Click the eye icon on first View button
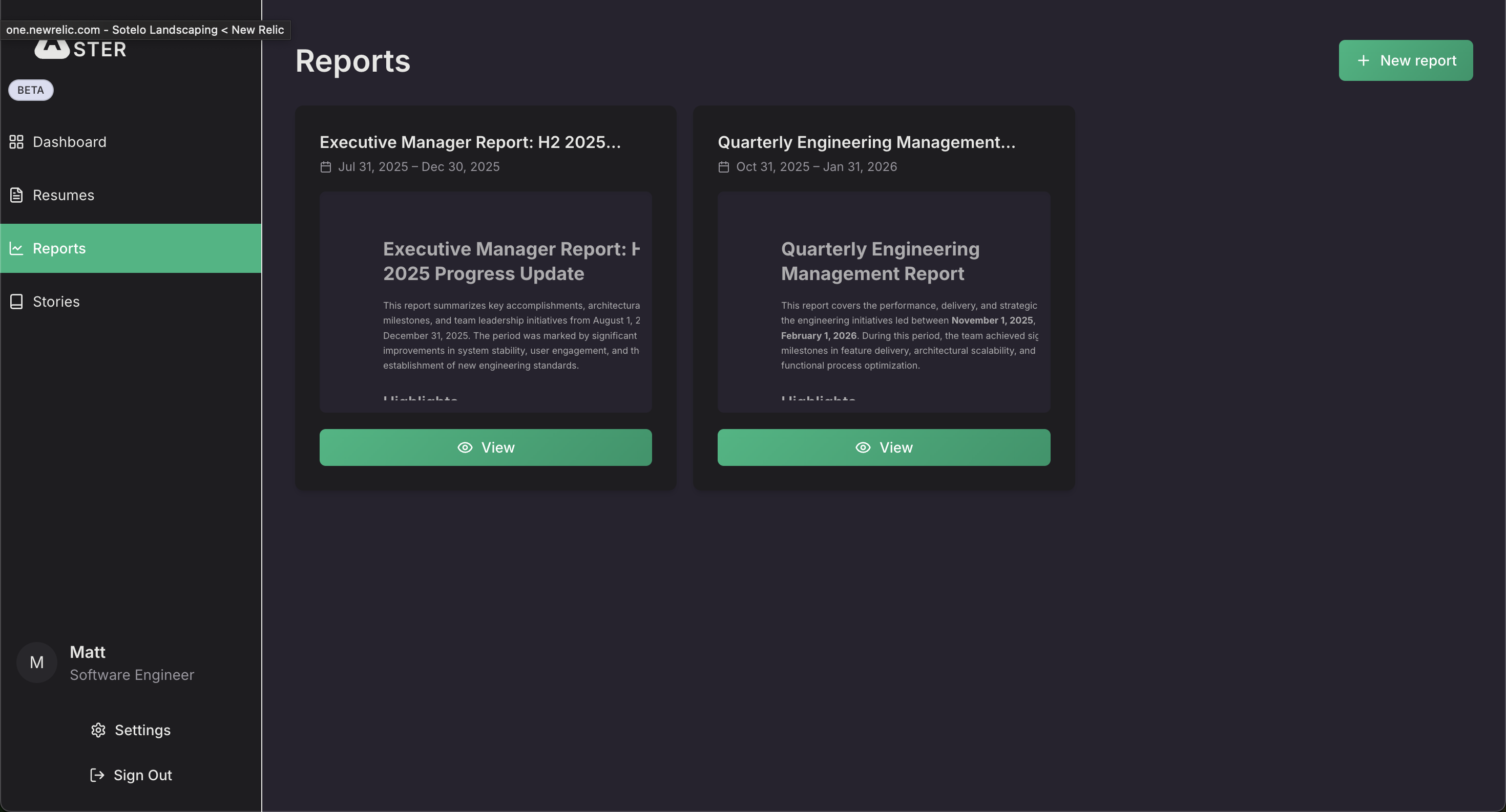 pyautogui.click(x=465, y=447)
